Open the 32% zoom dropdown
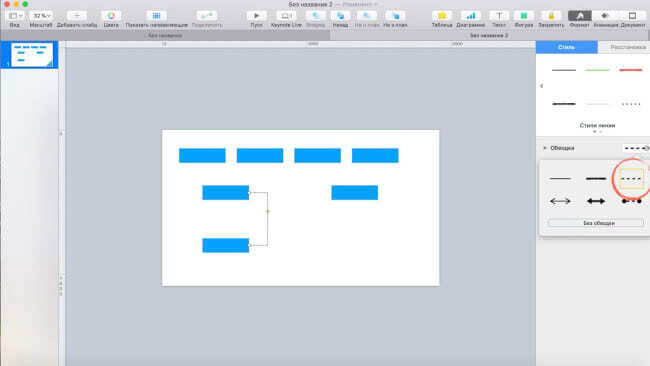Image resolution: width=650 pixels, height=366 pixels. [x=41, y=16]
